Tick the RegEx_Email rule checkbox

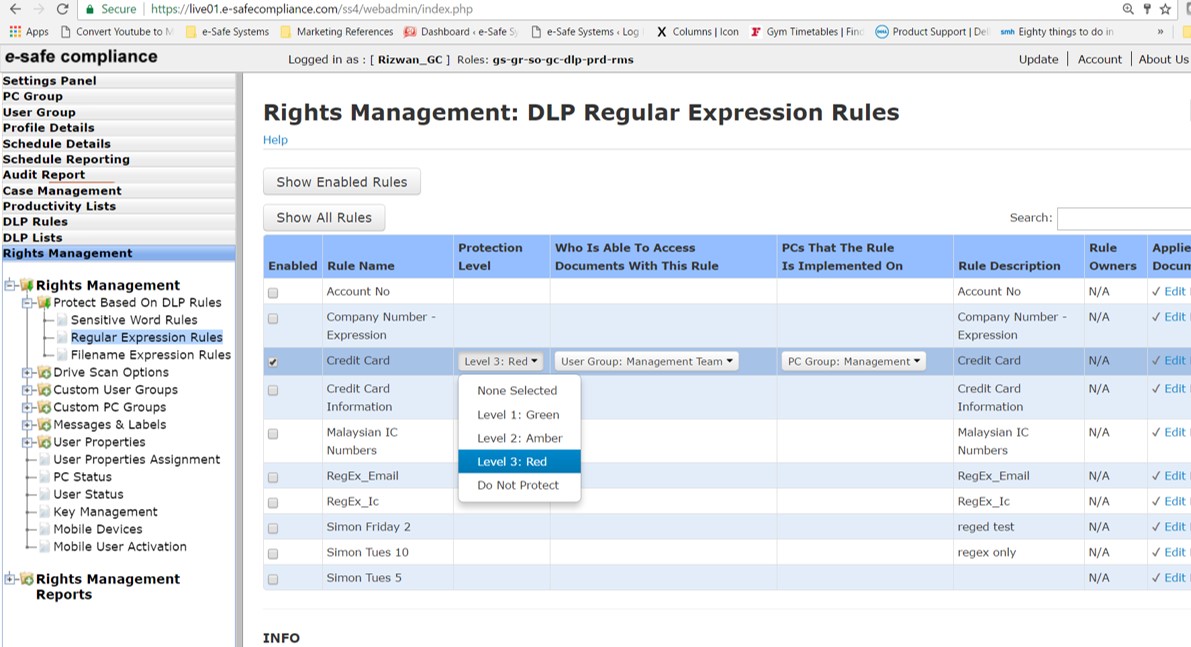[x=273, y=477]
